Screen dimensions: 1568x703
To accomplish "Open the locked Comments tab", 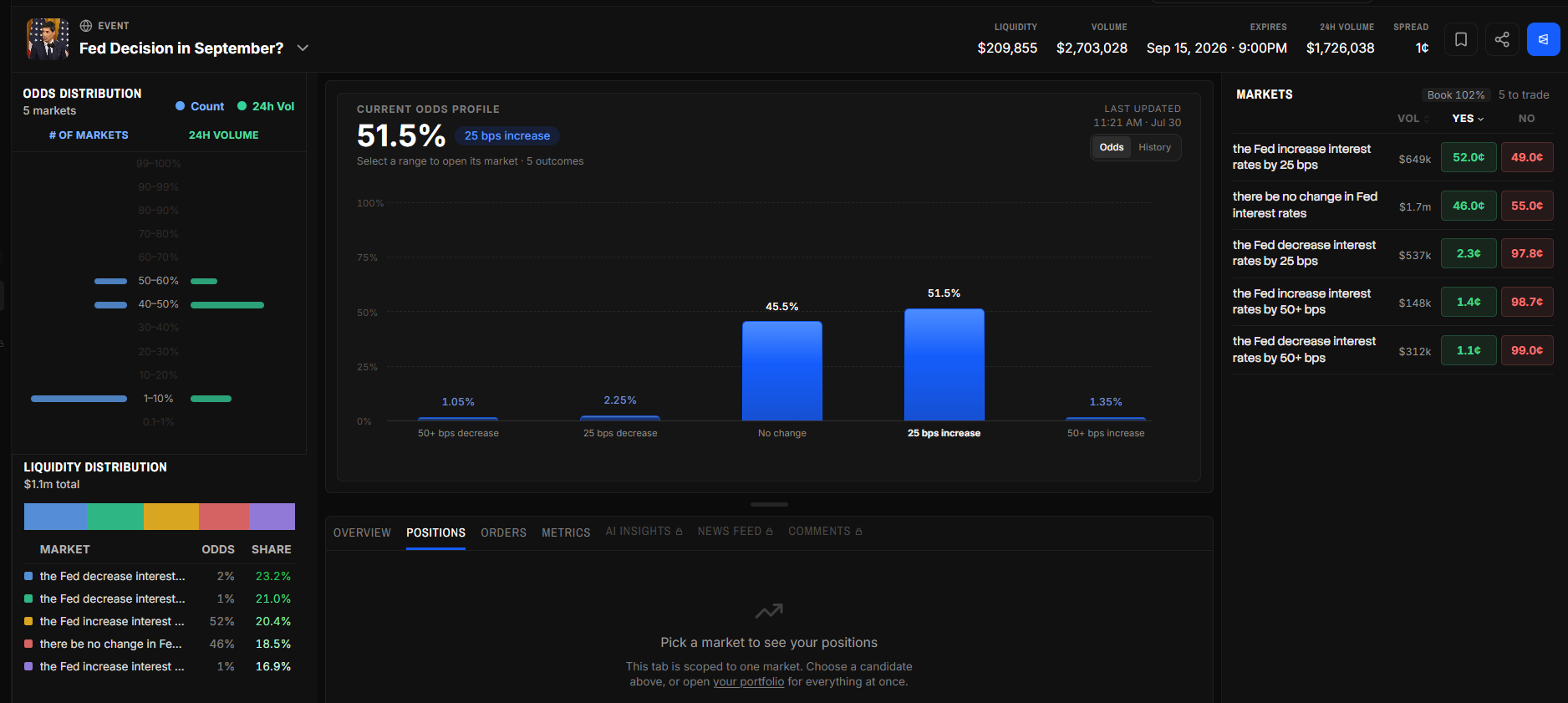I will (825, 532).
